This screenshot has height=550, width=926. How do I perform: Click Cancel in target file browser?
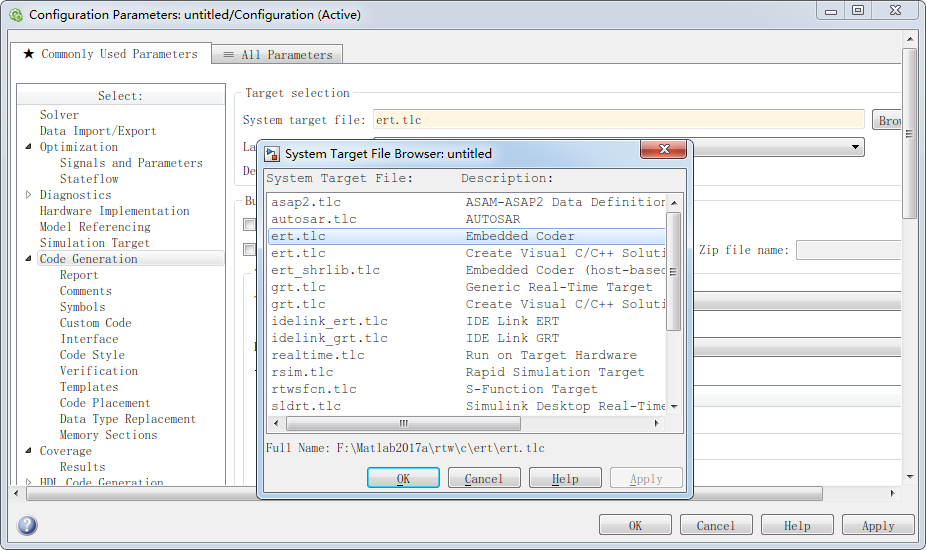(x=484, y=478)
